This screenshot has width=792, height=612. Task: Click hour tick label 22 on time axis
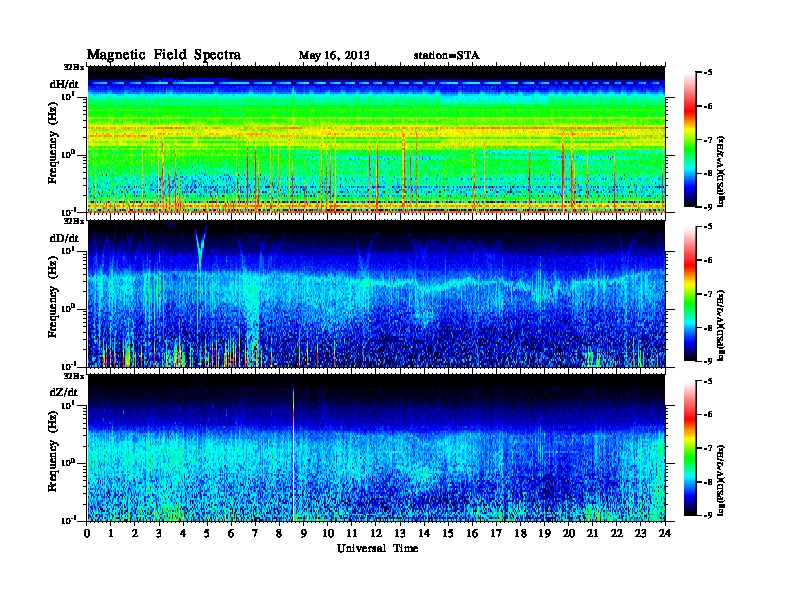coord(617,533)
